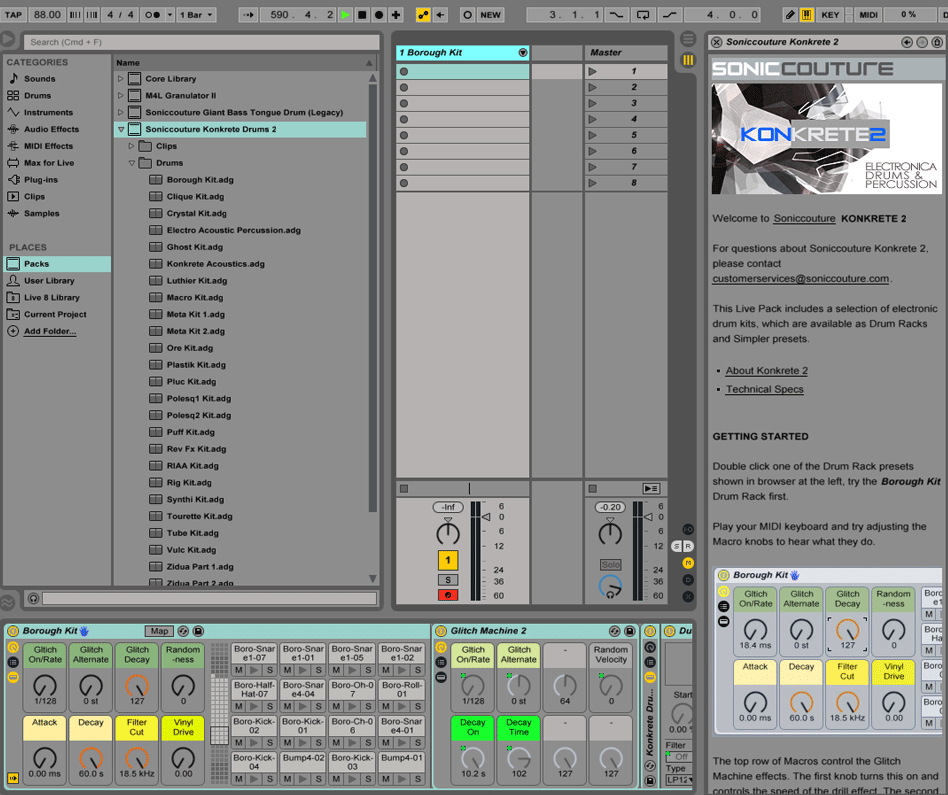Expand Core Library pack
The width and height of the screenshot is (948, 795).
pos(121,79)
